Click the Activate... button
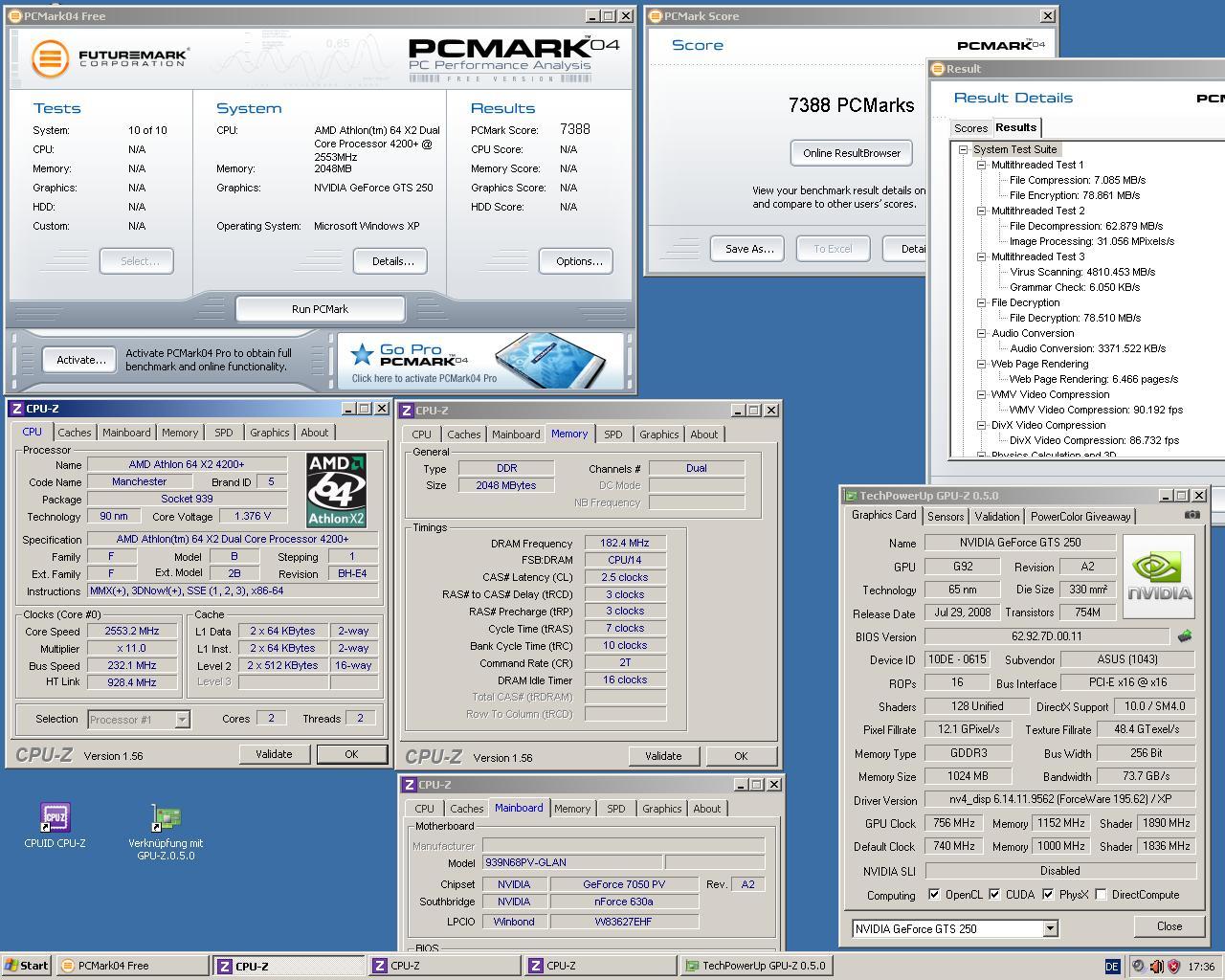 [x=80, y=360]
